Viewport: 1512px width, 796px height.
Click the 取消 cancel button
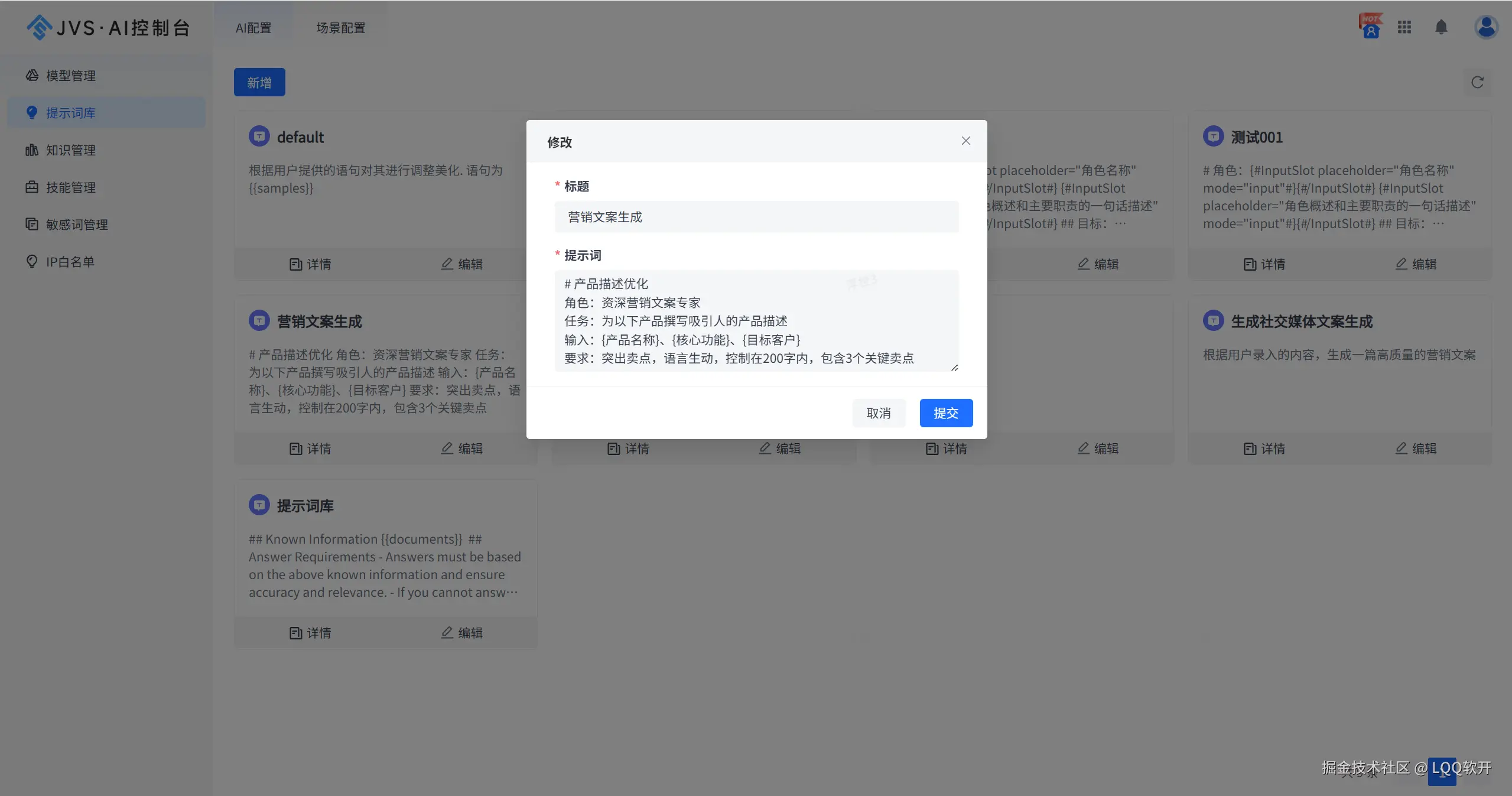[x=878, y=413]
